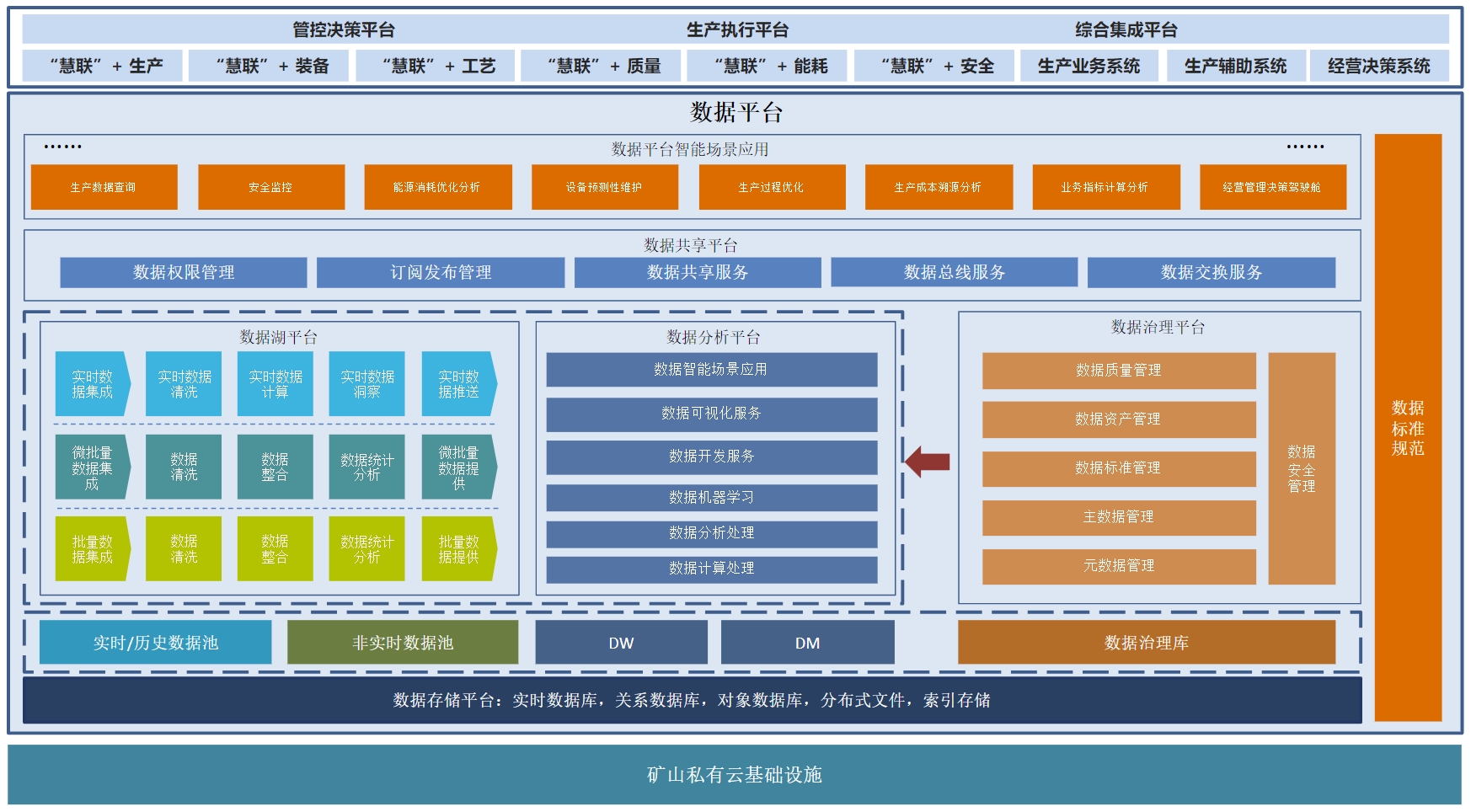Viewport: 1471px width, 812px height.
Task: Click the 数据总线服务 block
Action: pos(954,272)
